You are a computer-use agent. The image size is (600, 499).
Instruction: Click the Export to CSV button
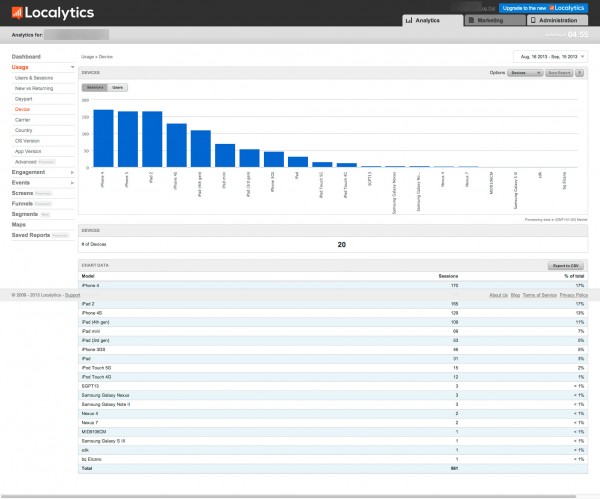point(566,266)
